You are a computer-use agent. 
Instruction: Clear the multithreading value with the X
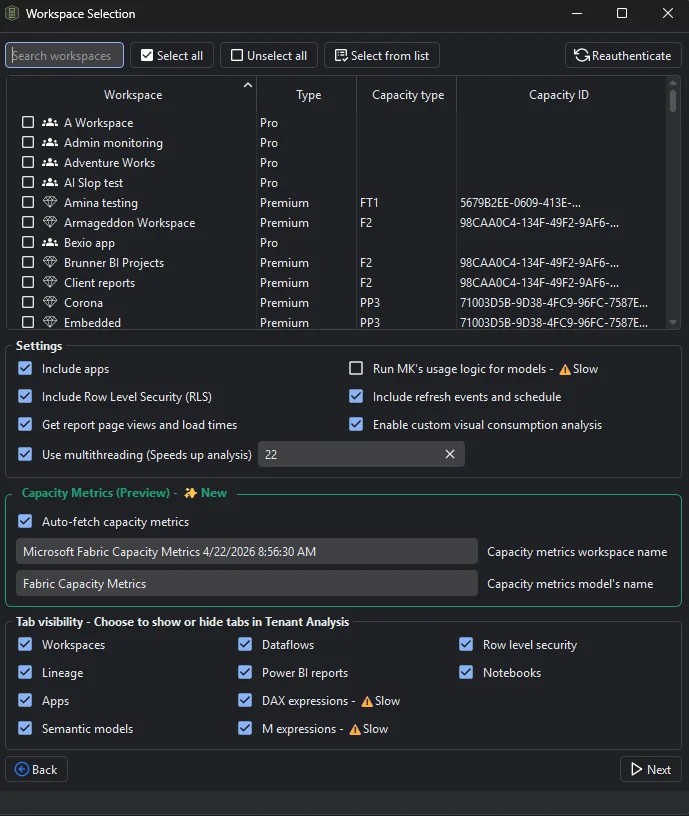click(x=450, y=454)
